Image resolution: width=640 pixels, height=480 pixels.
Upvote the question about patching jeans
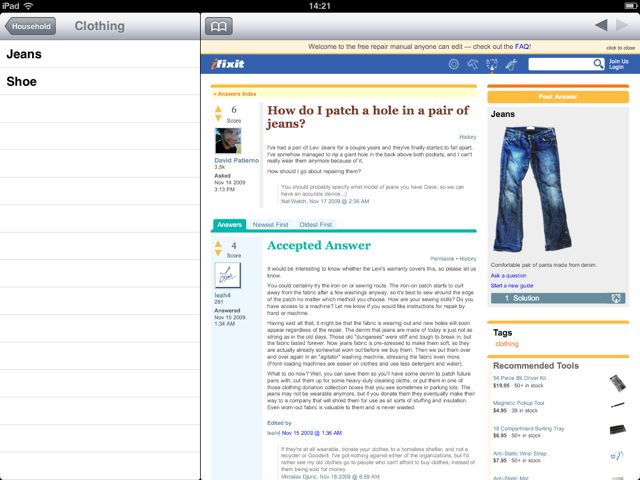click(x=218, y=109)
